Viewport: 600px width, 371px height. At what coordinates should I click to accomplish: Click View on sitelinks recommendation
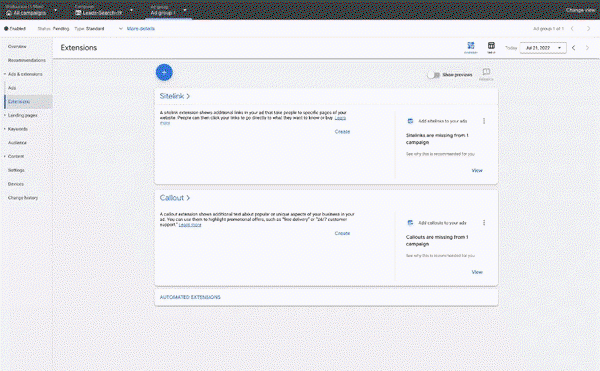tap(477, 171)
